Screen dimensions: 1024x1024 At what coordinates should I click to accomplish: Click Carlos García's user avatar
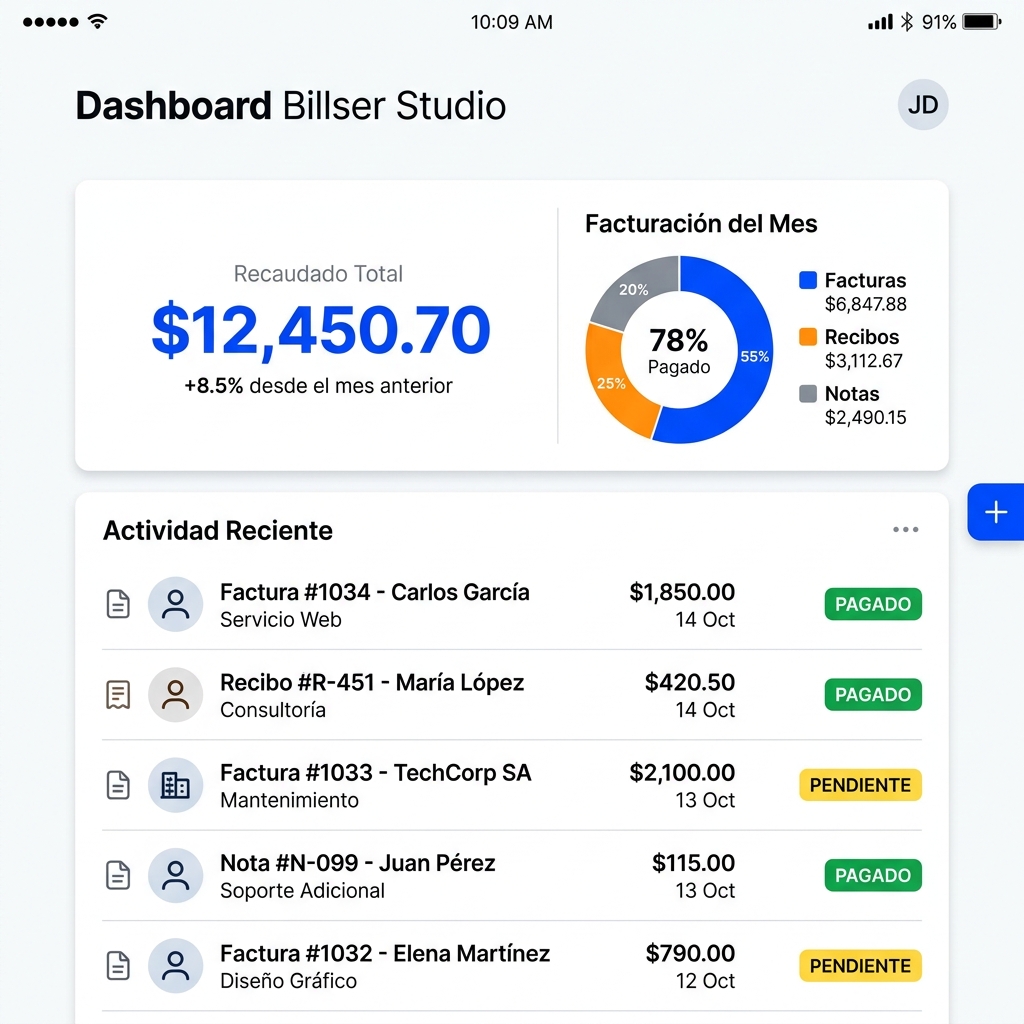176,604
